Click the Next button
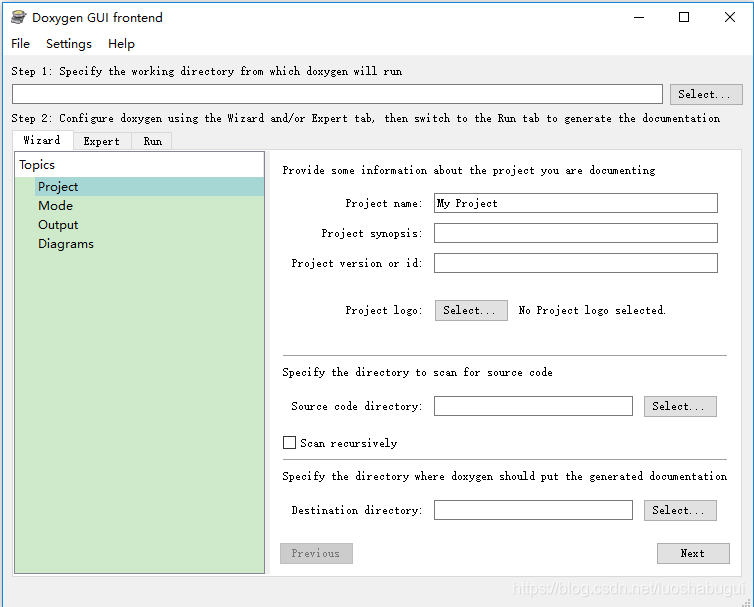The image size is (754, 607). point(693,554)
